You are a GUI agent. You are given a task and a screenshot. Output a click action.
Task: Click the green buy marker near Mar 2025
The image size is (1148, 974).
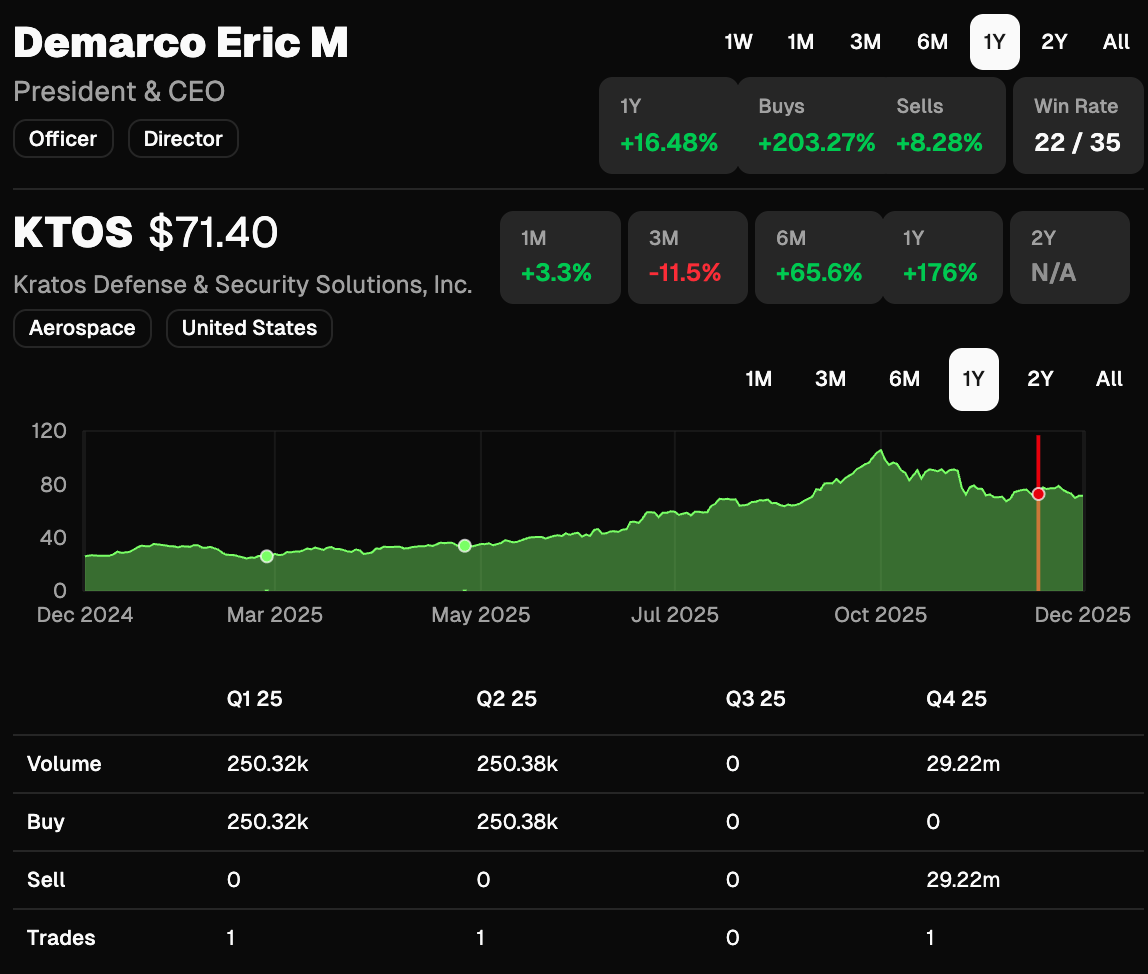[266, 557]
